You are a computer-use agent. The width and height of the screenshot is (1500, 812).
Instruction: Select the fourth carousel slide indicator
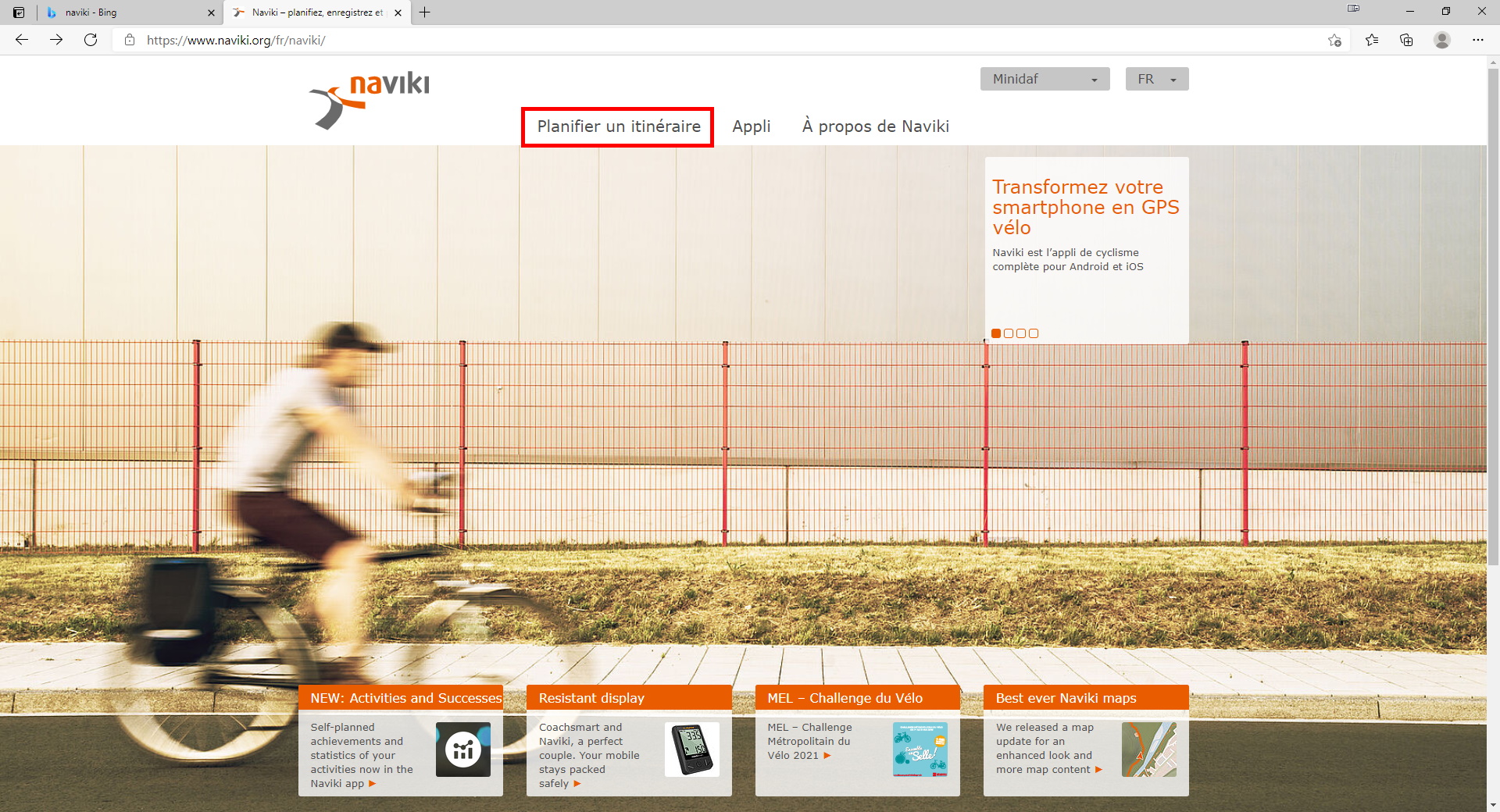[1034, 333]
